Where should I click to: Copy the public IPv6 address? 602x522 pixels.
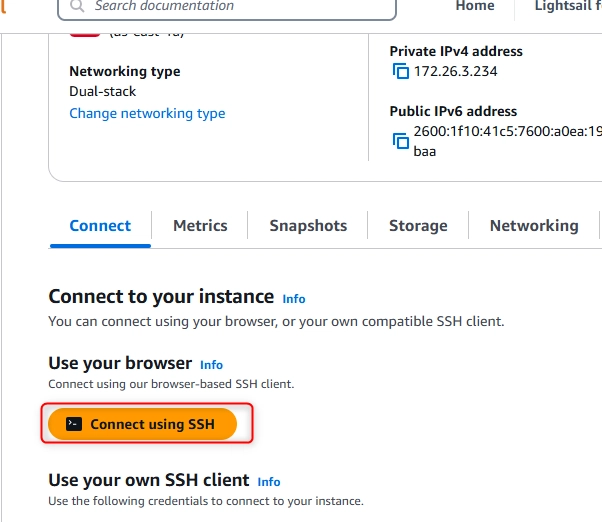coord(400,141)
